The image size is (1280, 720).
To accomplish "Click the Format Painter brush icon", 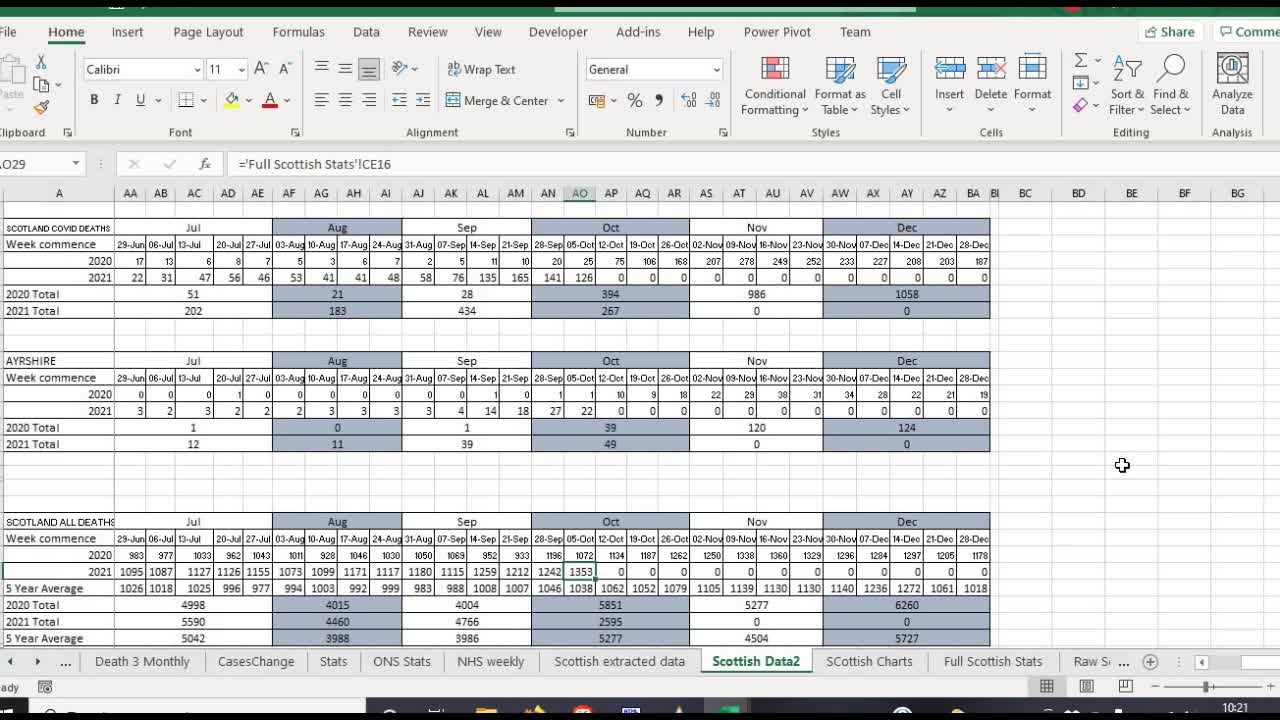I will (x=41, y=108).
